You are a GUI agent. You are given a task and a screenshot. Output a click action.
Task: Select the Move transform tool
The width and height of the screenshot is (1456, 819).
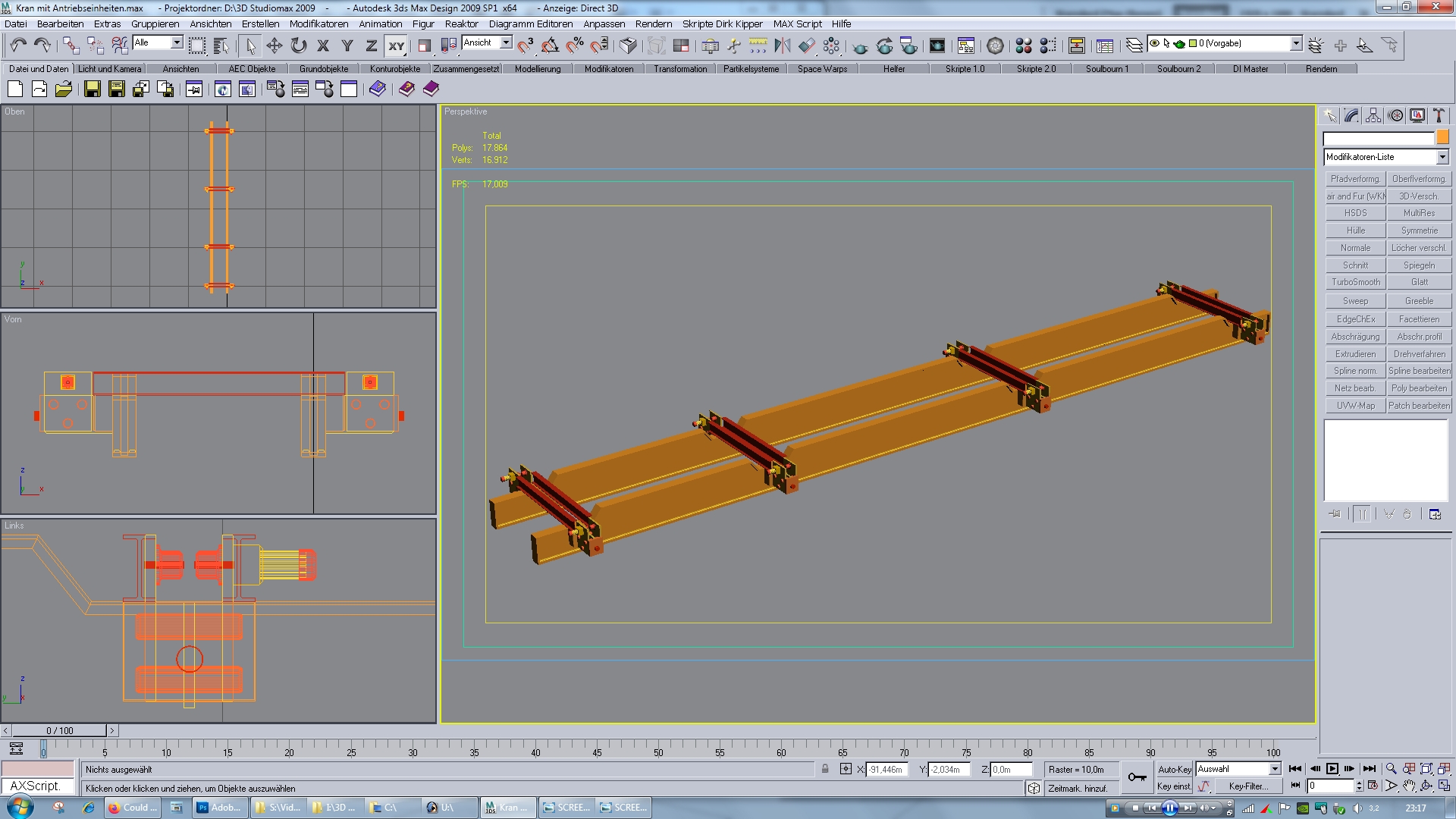(x=275, y=45)
